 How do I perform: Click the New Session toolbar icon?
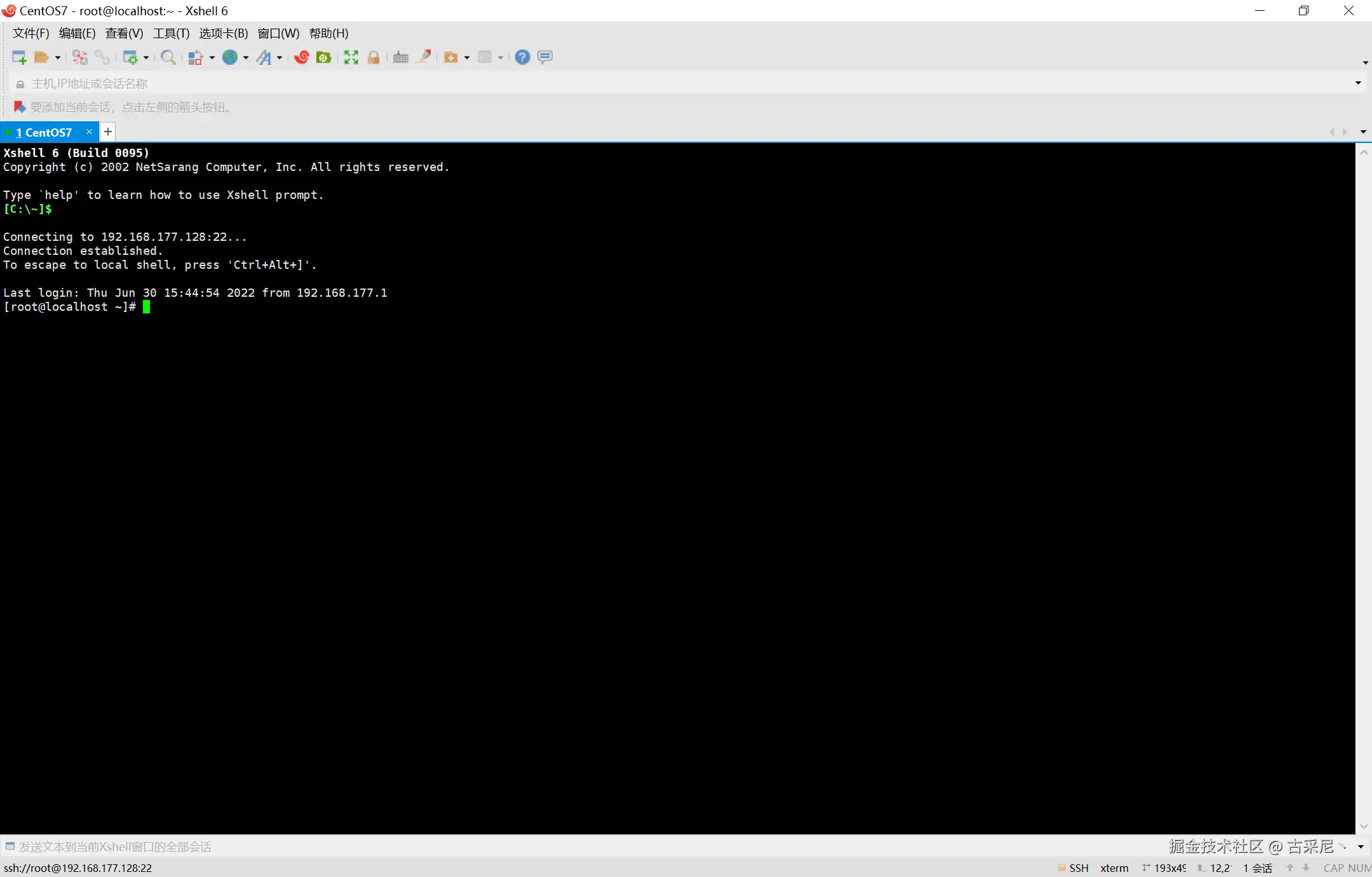coord(19,58)
